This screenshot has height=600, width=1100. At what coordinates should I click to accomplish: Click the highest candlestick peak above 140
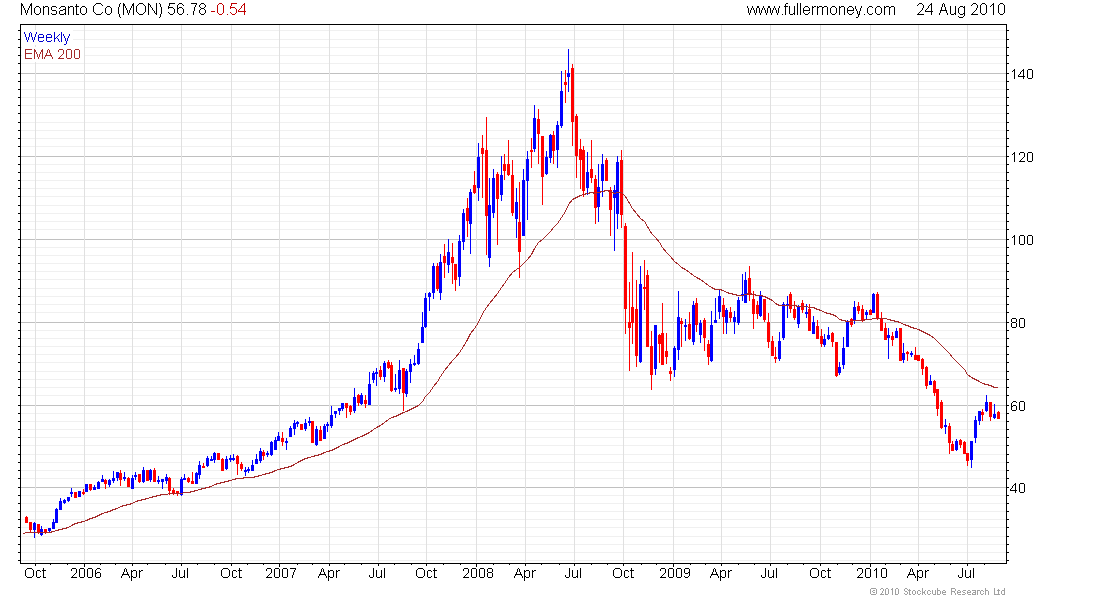(568, 70)
